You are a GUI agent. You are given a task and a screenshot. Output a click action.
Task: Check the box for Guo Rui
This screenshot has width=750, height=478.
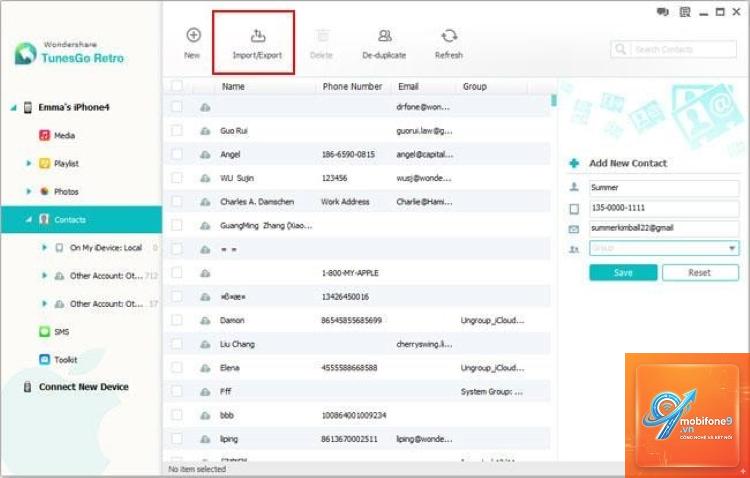[177, 130]
